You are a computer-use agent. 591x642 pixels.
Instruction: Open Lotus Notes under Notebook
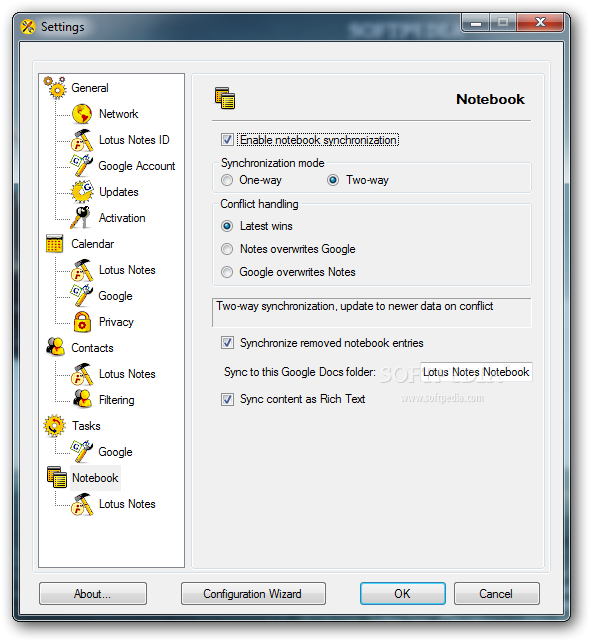pos(127,504)
